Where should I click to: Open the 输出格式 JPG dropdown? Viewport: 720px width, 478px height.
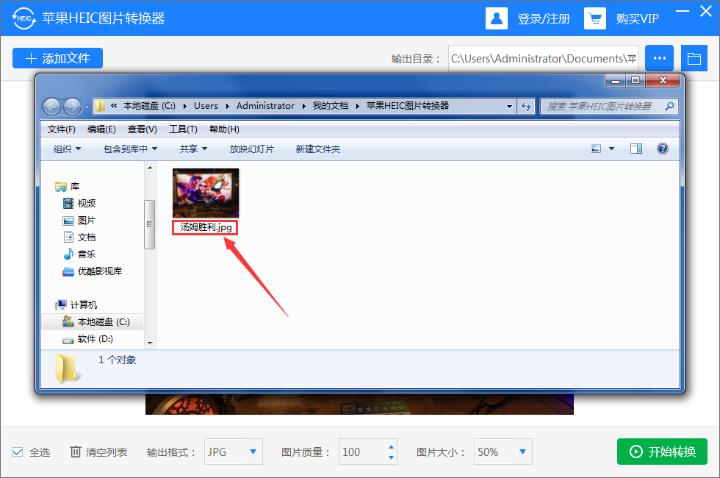point(233,452)
